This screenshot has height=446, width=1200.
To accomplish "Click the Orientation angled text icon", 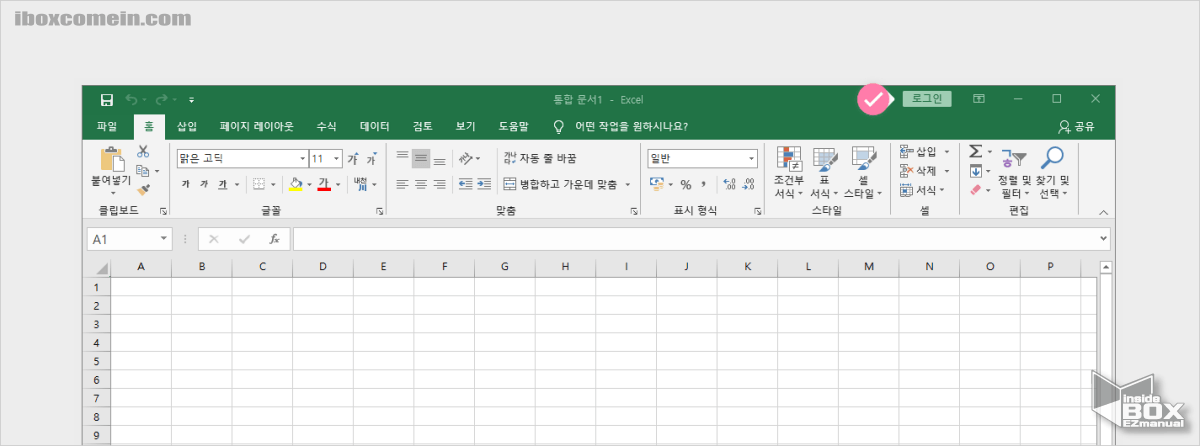I will [465, 158].
